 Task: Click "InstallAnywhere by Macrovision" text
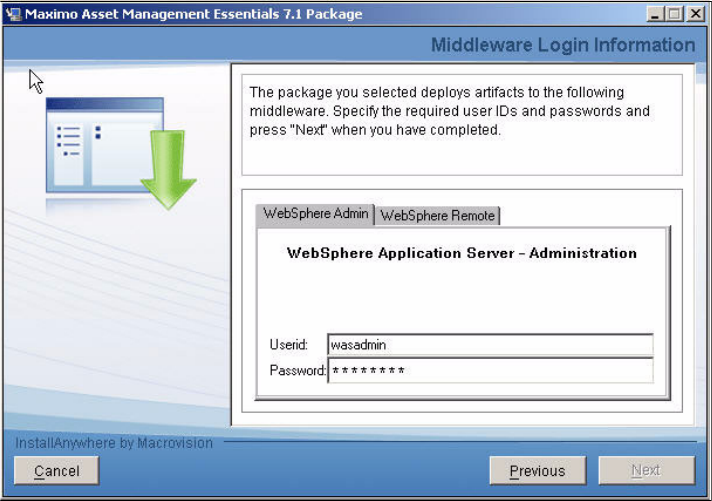coord(114,443)
